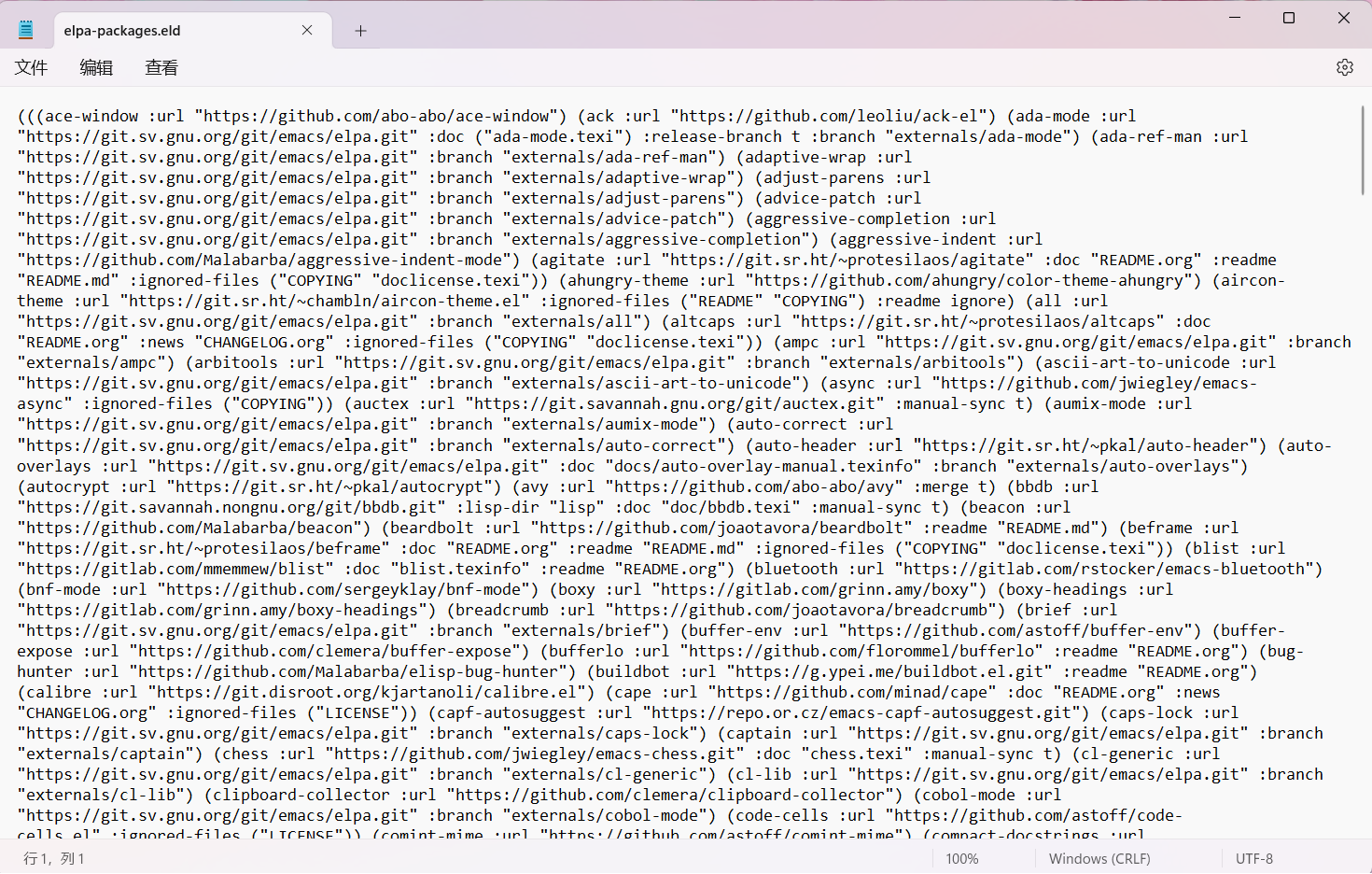Click the Notepad app icon in title bar

(x=26, y=30)
